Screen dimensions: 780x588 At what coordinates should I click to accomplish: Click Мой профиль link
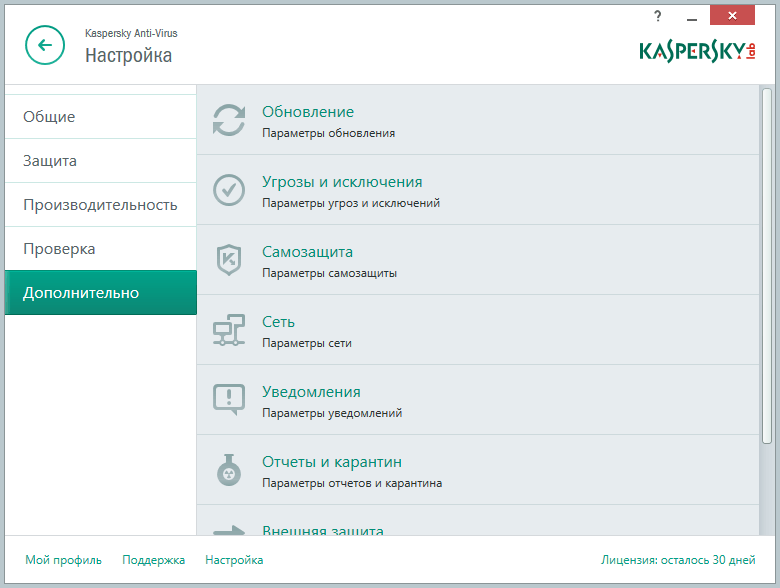tap(63, 560)
